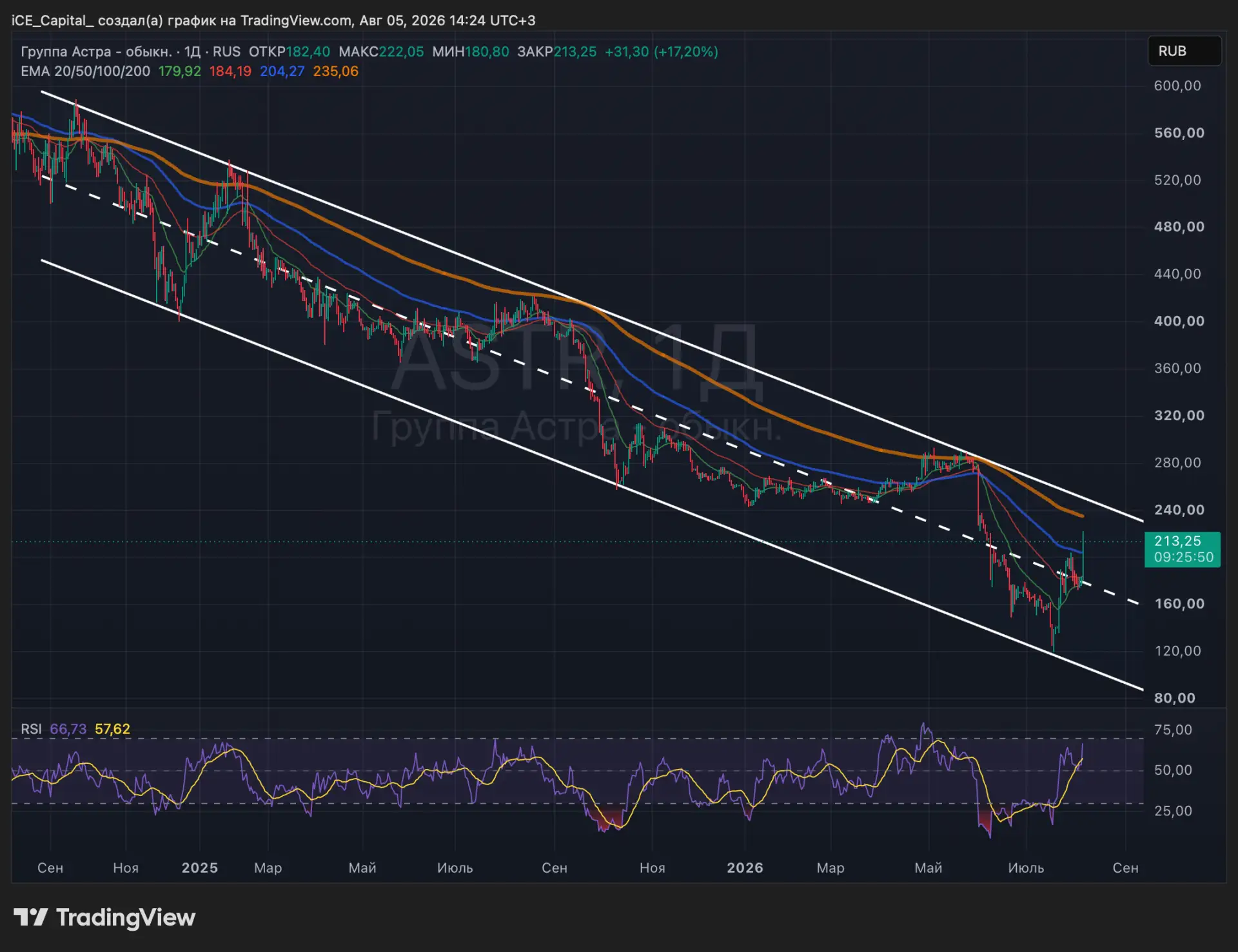The image size is (1238, 952).
Task: Click the 80,00 price axis label
Action: [1175, 698]
